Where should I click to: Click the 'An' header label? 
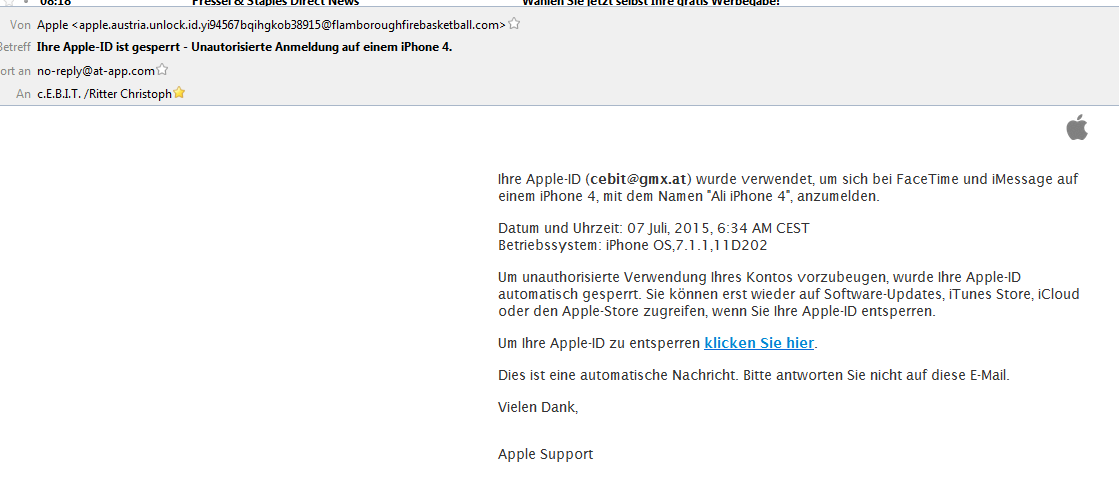click(x=24, y=94)
